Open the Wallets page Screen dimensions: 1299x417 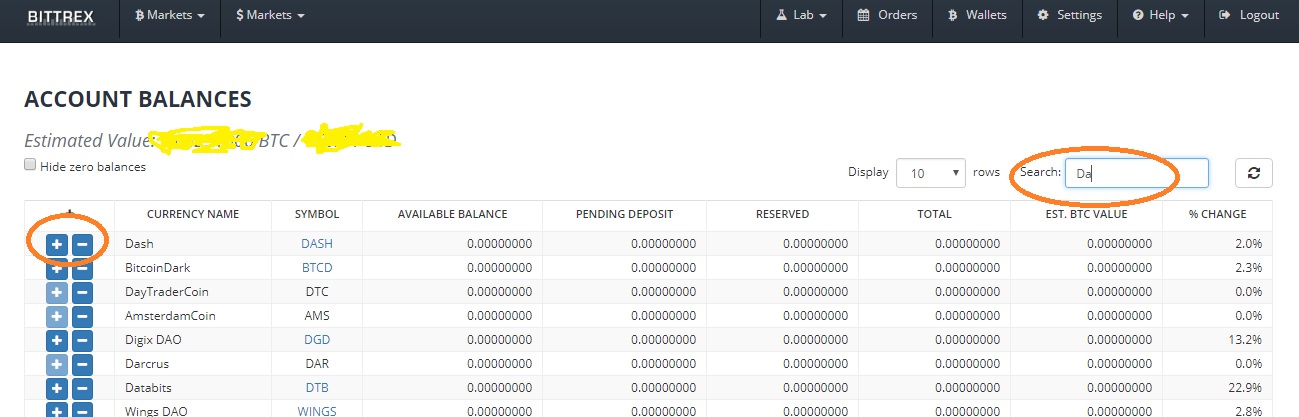[x=977, y=15]
